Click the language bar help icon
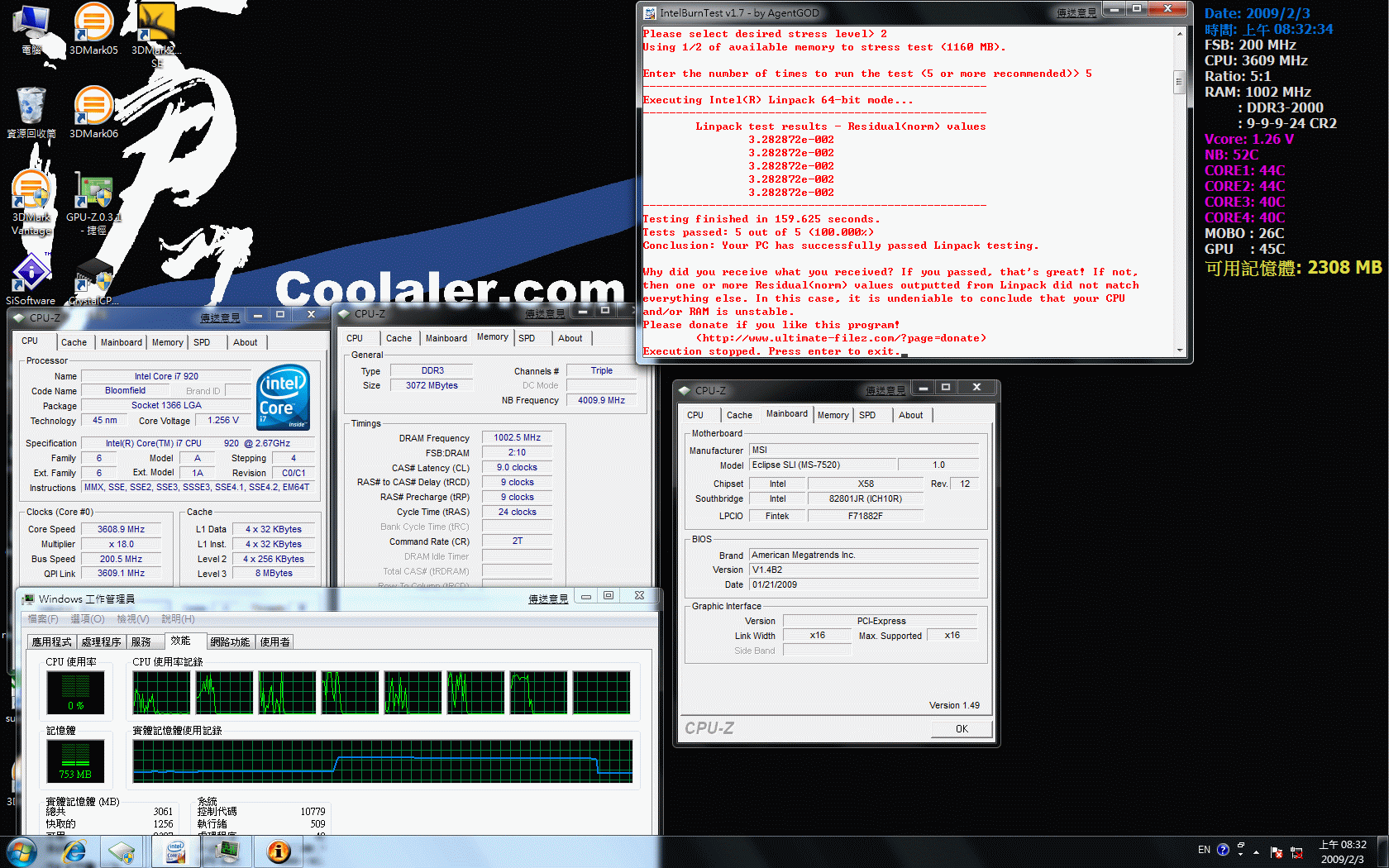The height and width of the screenshot is (868, 1389). (1223, 850)
